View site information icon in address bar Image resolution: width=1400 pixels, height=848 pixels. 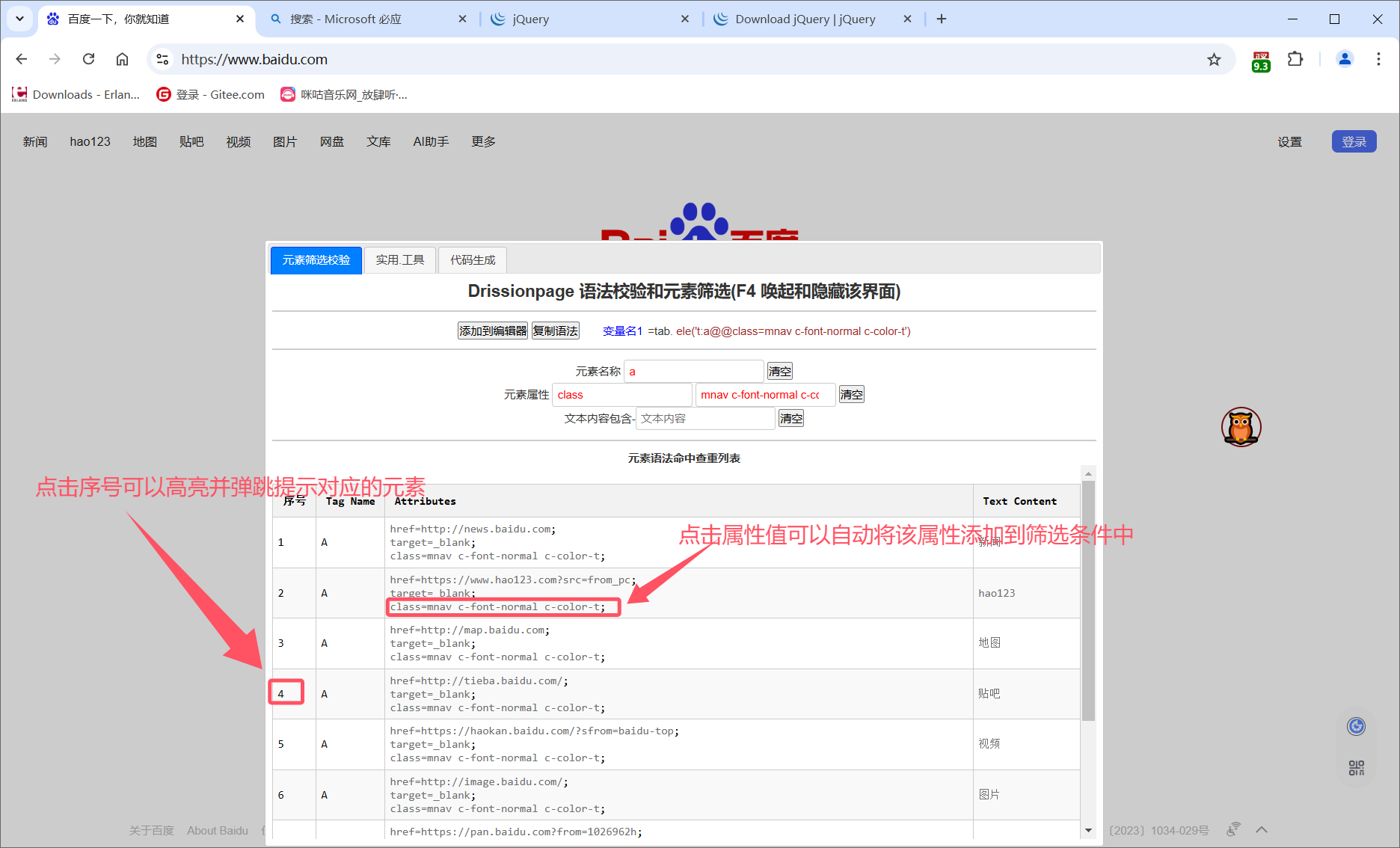162,59
